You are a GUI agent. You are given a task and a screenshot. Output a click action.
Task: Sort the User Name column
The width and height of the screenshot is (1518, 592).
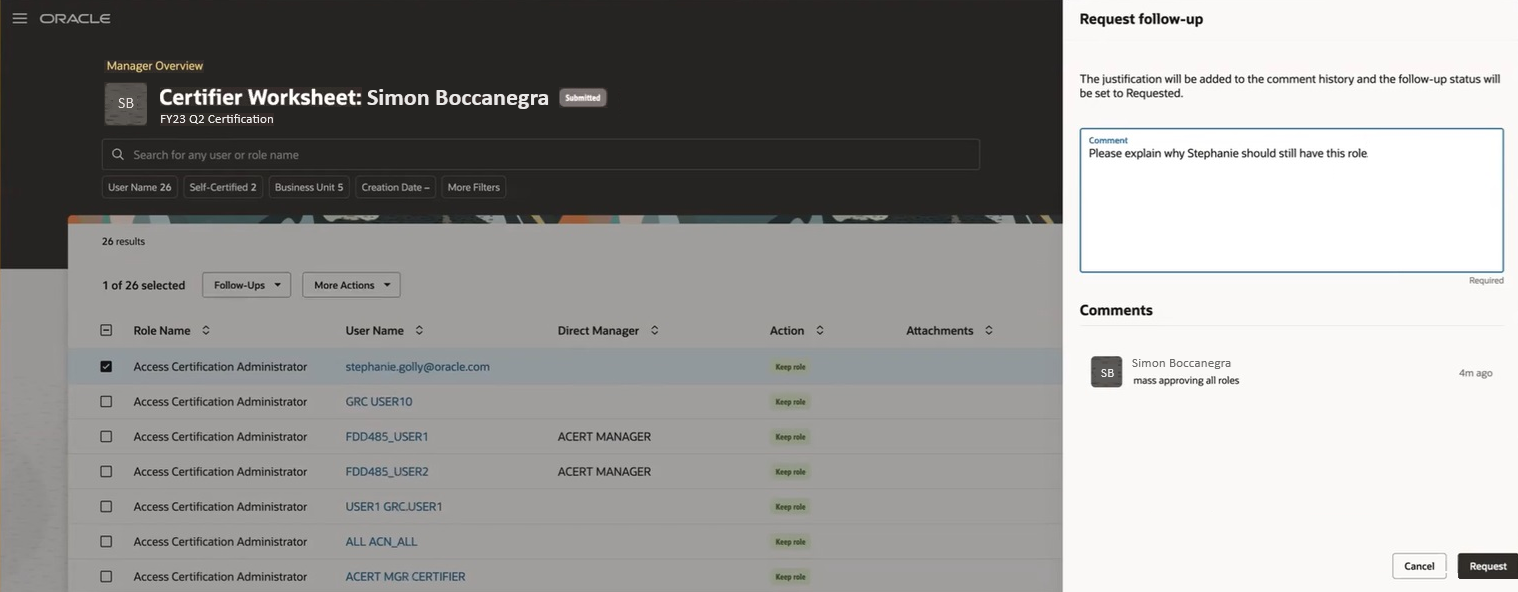[418, 329]
